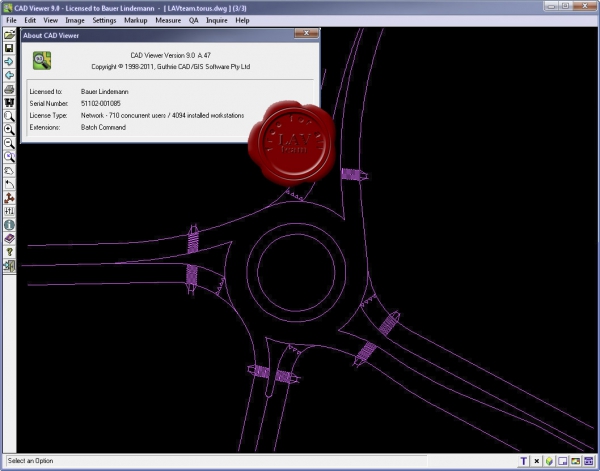Minimize the CAD Viewer window
The height and width of the screenshot is (471, 600).
point(551,6)
